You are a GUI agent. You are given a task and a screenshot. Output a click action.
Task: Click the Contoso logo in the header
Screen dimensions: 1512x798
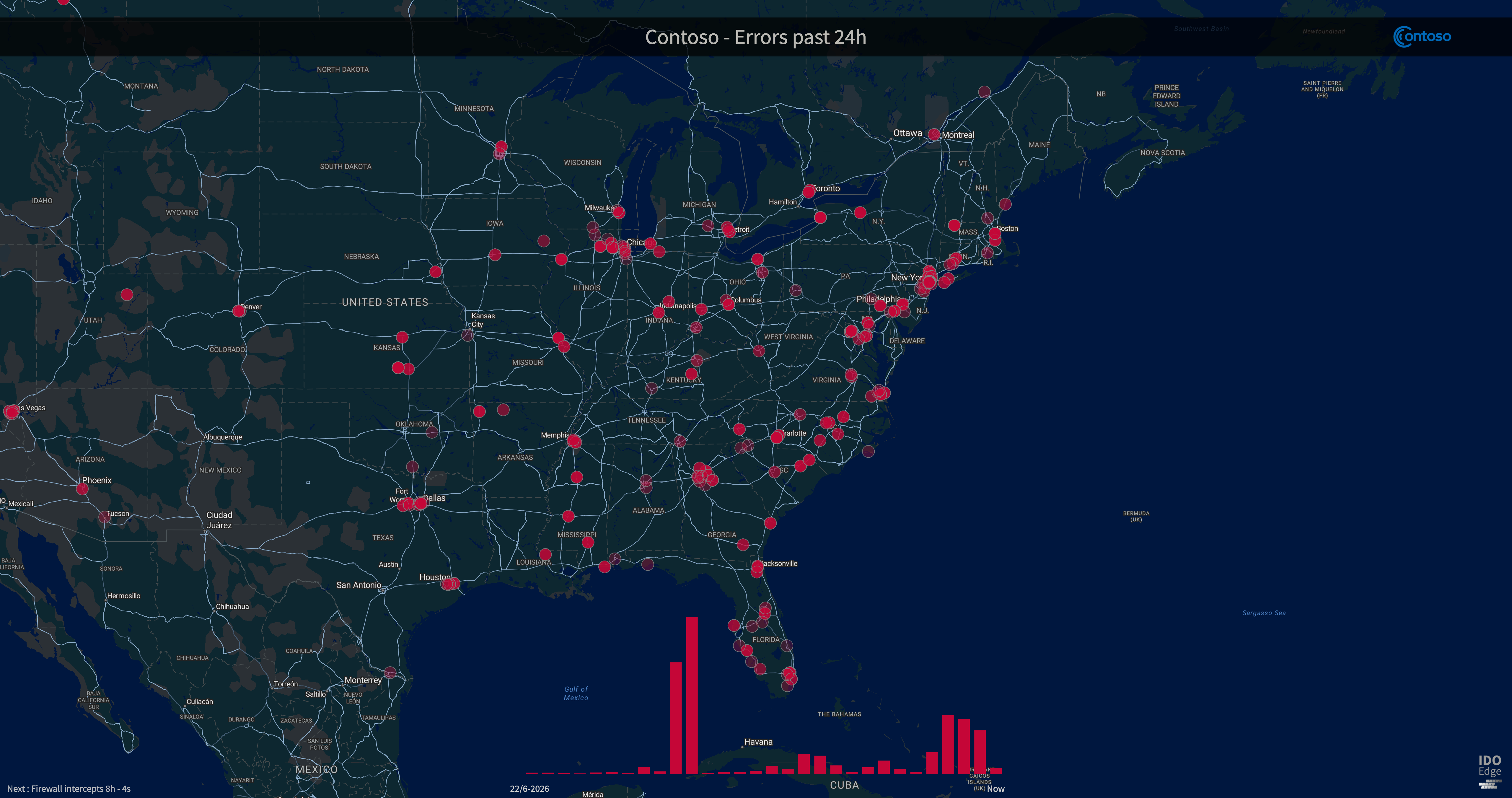click(1422, 37)
